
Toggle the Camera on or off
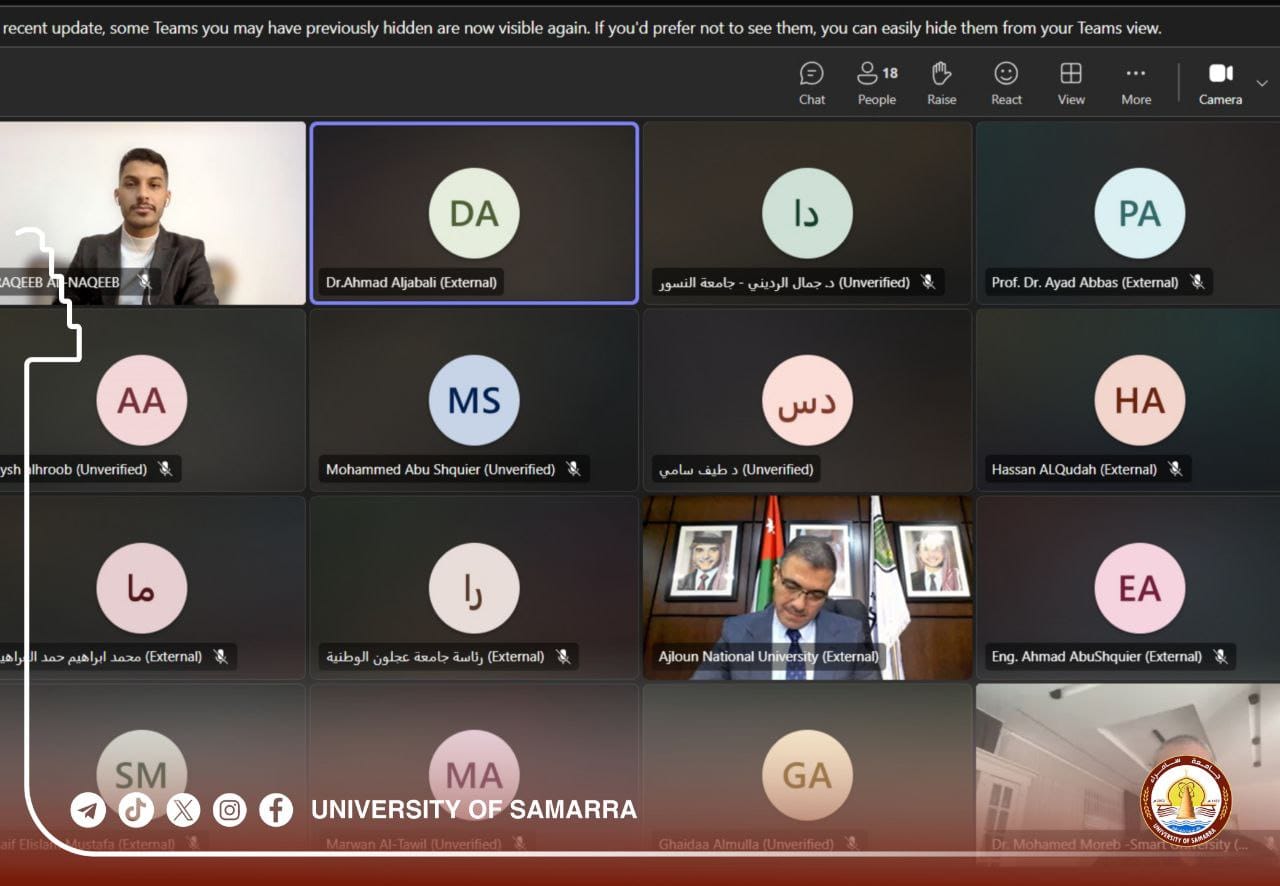click(1220, 83)
